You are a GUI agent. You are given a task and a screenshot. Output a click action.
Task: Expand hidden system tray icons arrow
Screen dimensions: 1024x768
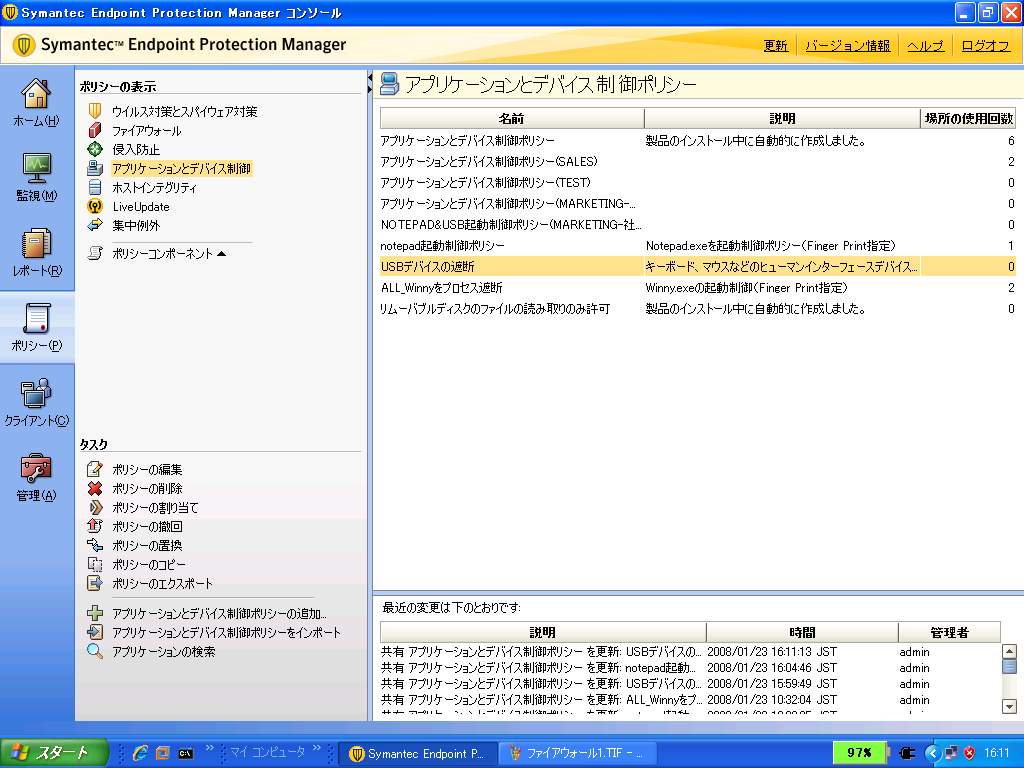(x=933, y=753)
